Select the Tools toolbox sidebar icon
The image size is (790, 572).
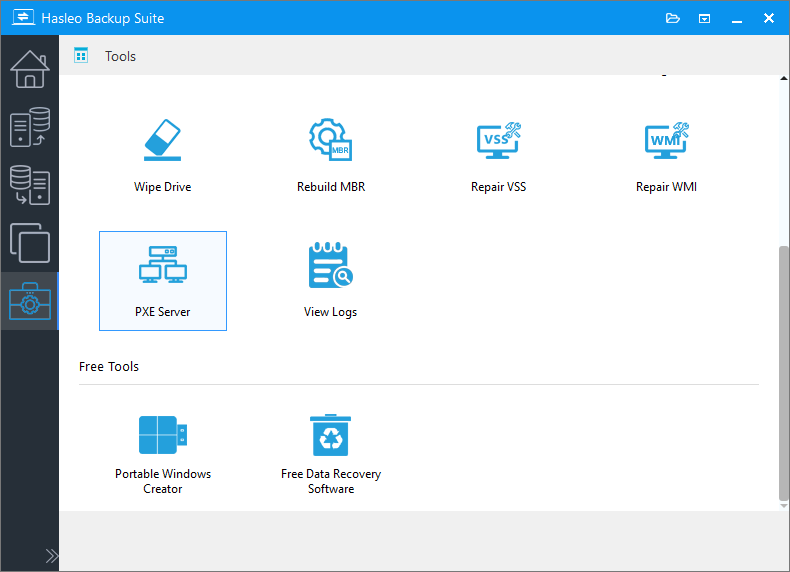(30, 301)
